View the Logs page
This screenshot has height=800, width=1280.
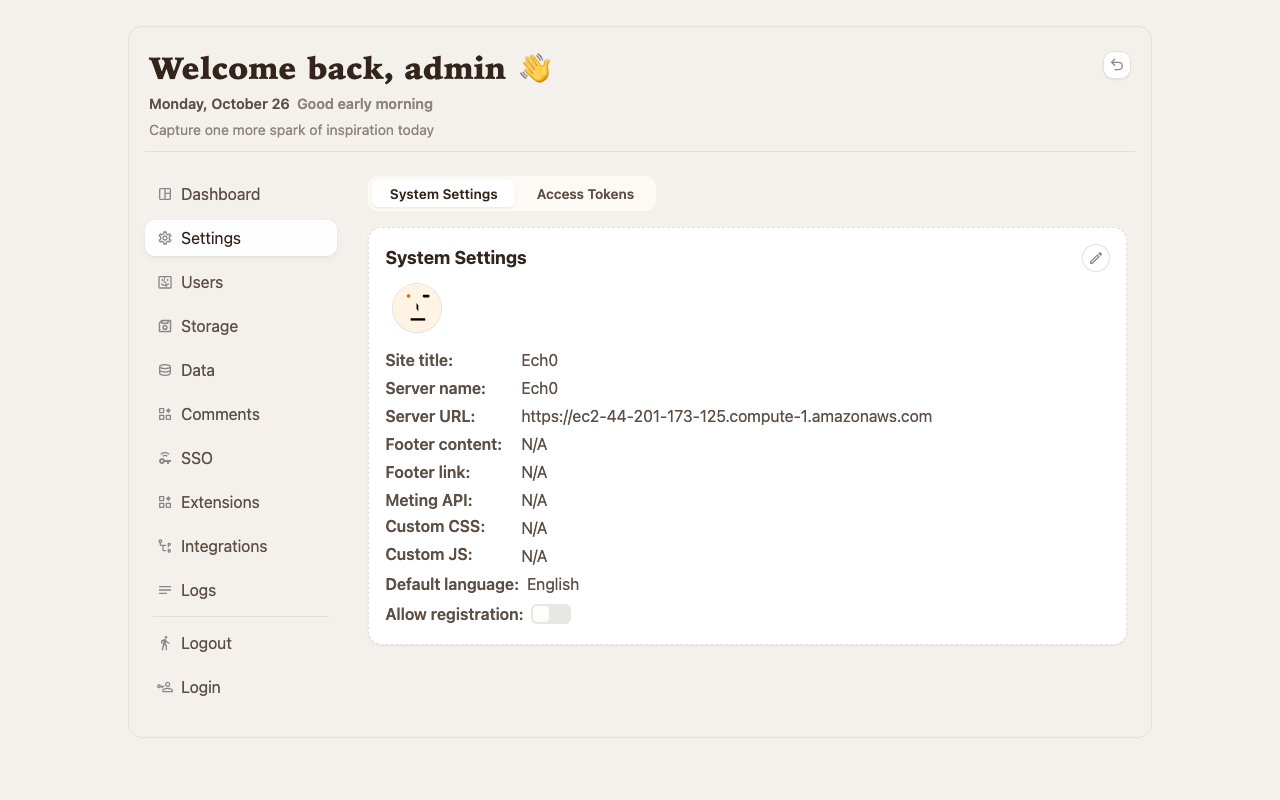[x=241, y=590]
